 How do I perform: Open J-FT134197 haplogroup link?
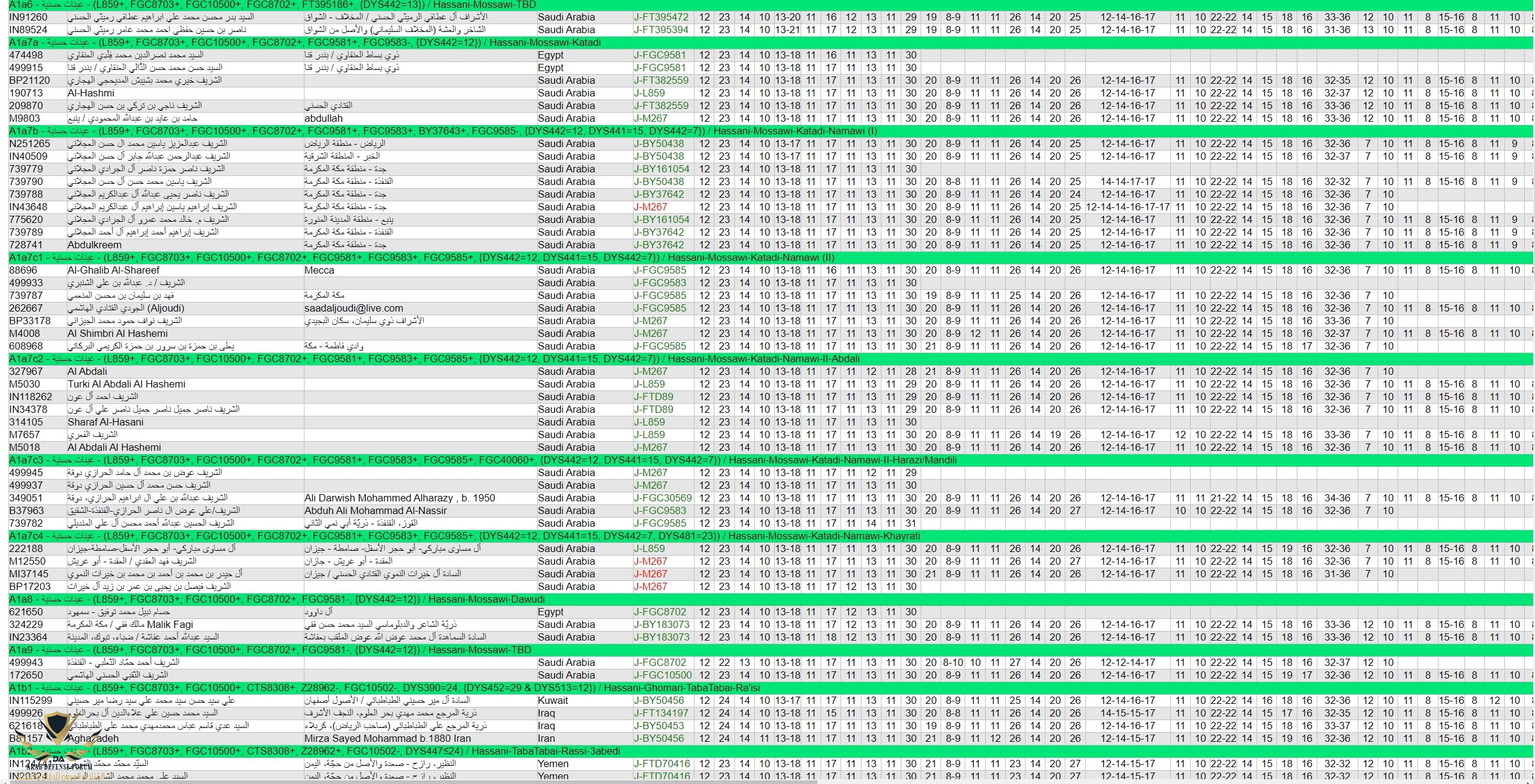661,713
